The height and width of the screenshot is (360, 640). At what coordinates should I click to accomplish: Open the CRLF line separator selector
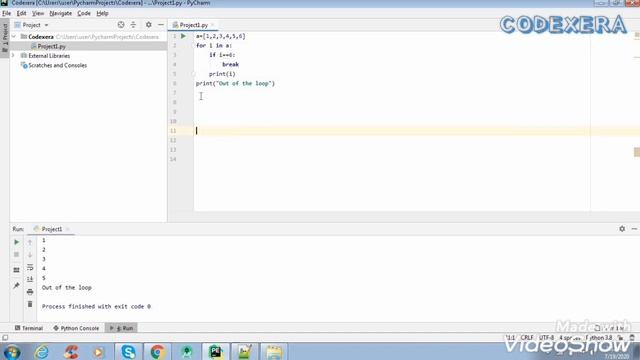coord(527,338)
